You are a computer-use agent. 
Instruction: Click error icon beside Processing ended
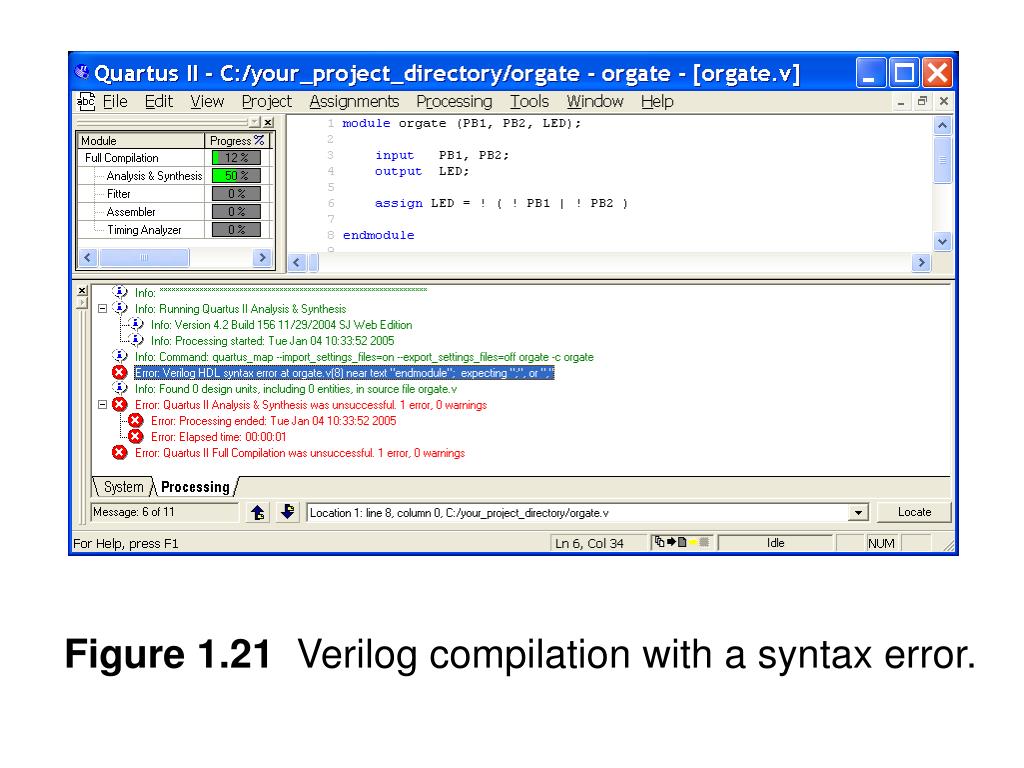(135, 421)
